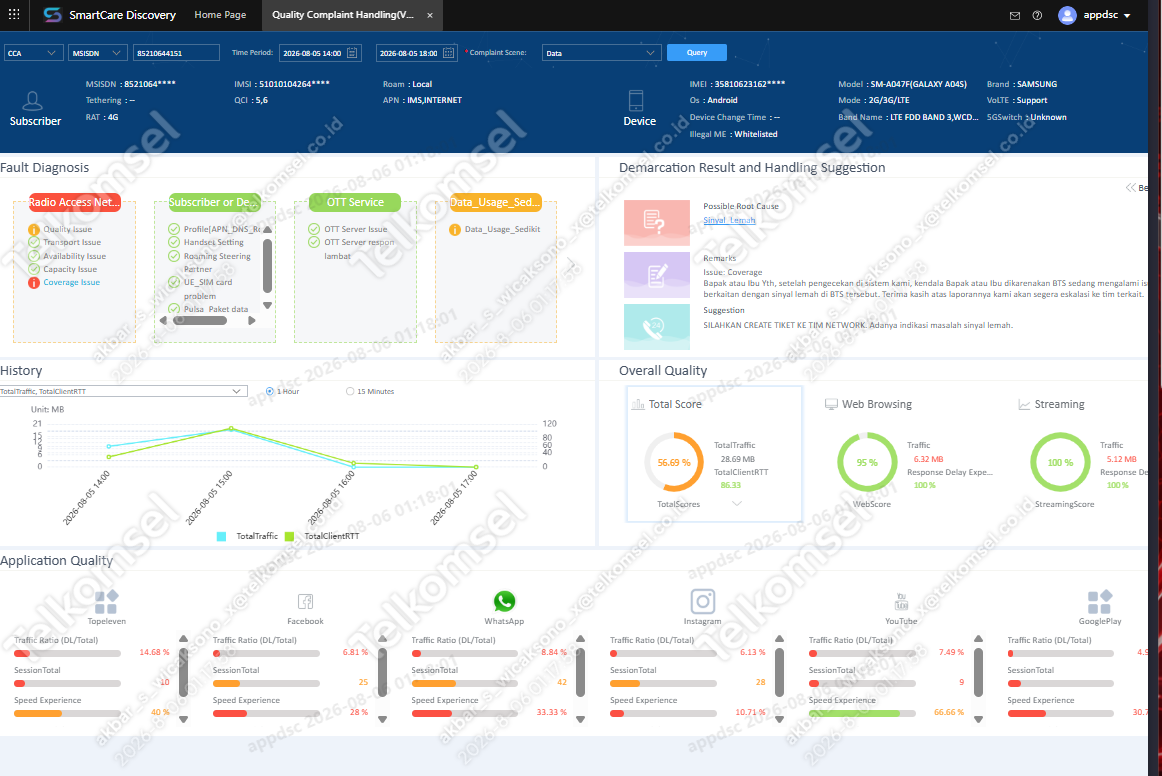Click the Web Browsing monitor icon
Image resolution: width=1162 pixels, height=776 pixels.
pos(831,404)
